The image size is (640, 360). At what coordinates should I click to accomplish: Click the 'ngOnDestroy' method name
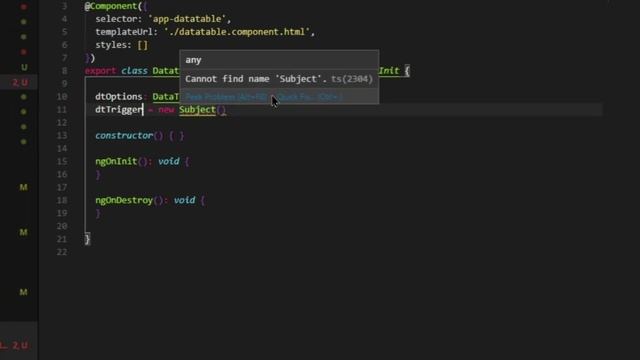pos(124,200)
